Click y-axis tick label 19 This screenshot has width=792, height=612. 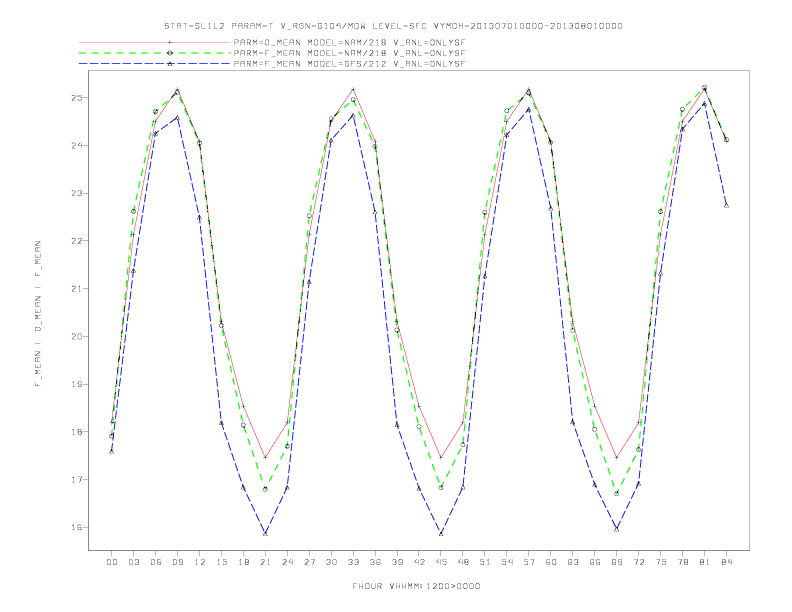pyautogui.click(x=77, y=384)
